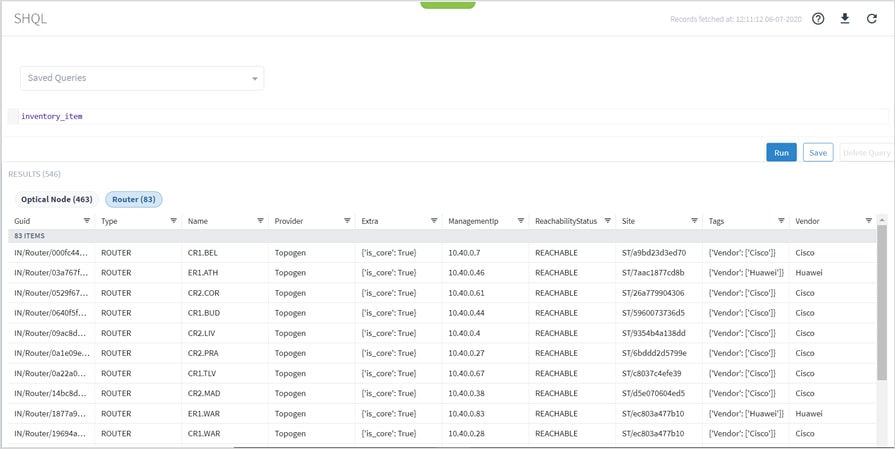The height and width of the screenshot is (449, 895).
Task: Open filter menu for Provider column
Action: [x=347, y=221]
